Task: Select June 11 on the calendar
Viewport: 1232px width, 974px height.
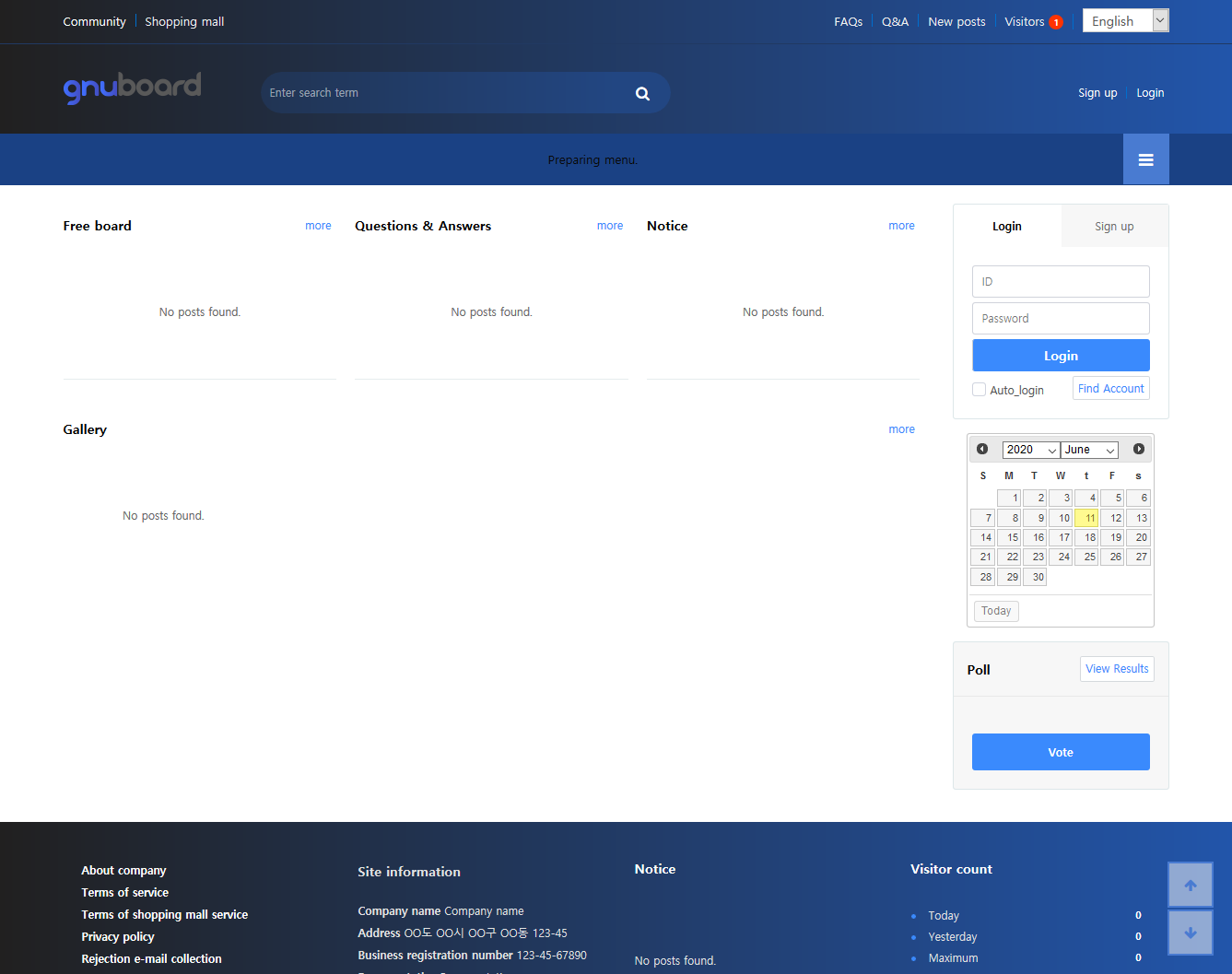Action: click(x=1086, y=518)
